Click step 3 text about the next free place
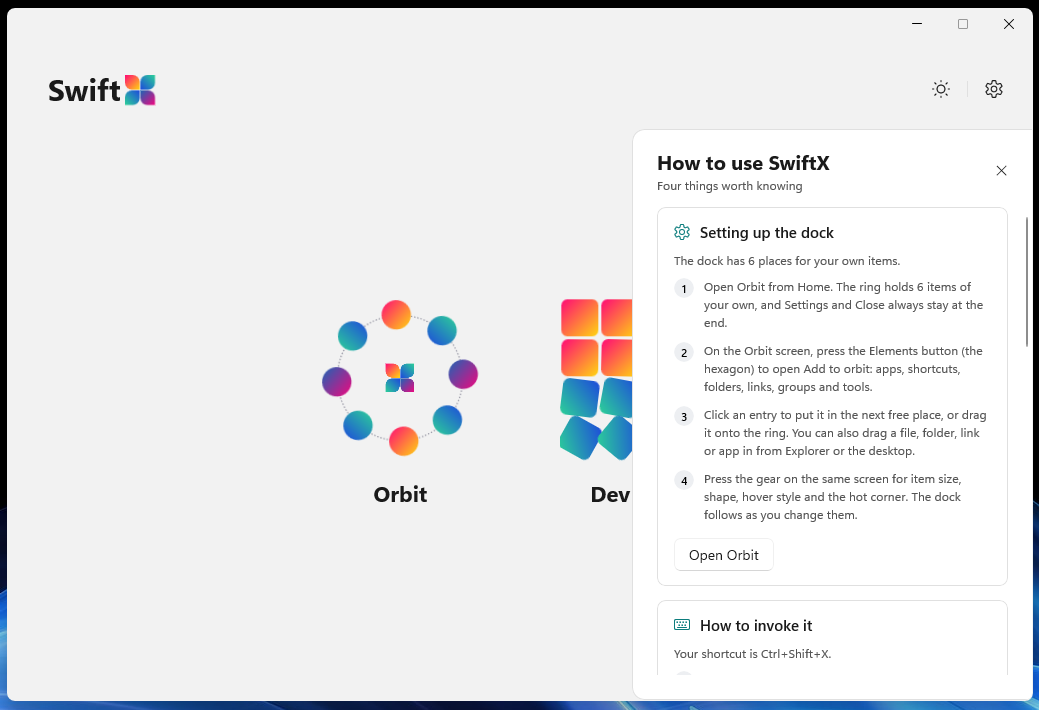1039x710 pixels. (x=845, y=433)
